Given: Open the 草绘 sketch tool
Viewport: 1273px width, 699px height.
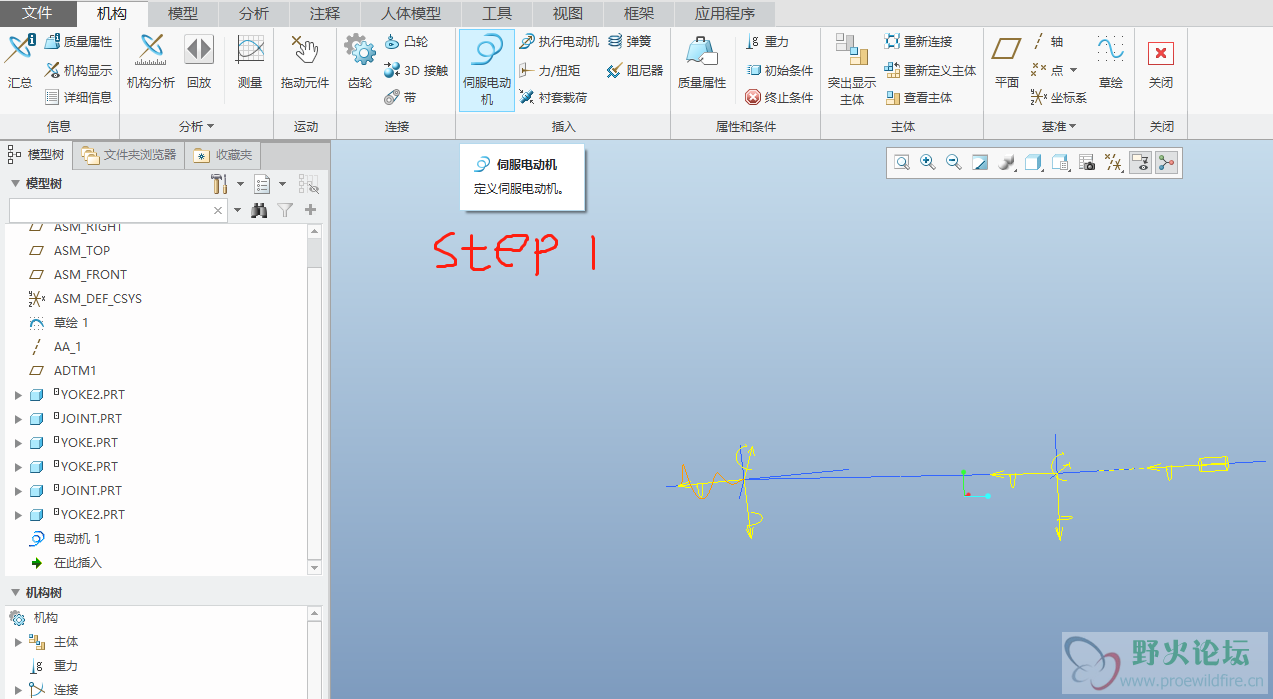Looking at the screenshot, I should click(x=1111, y=61).
